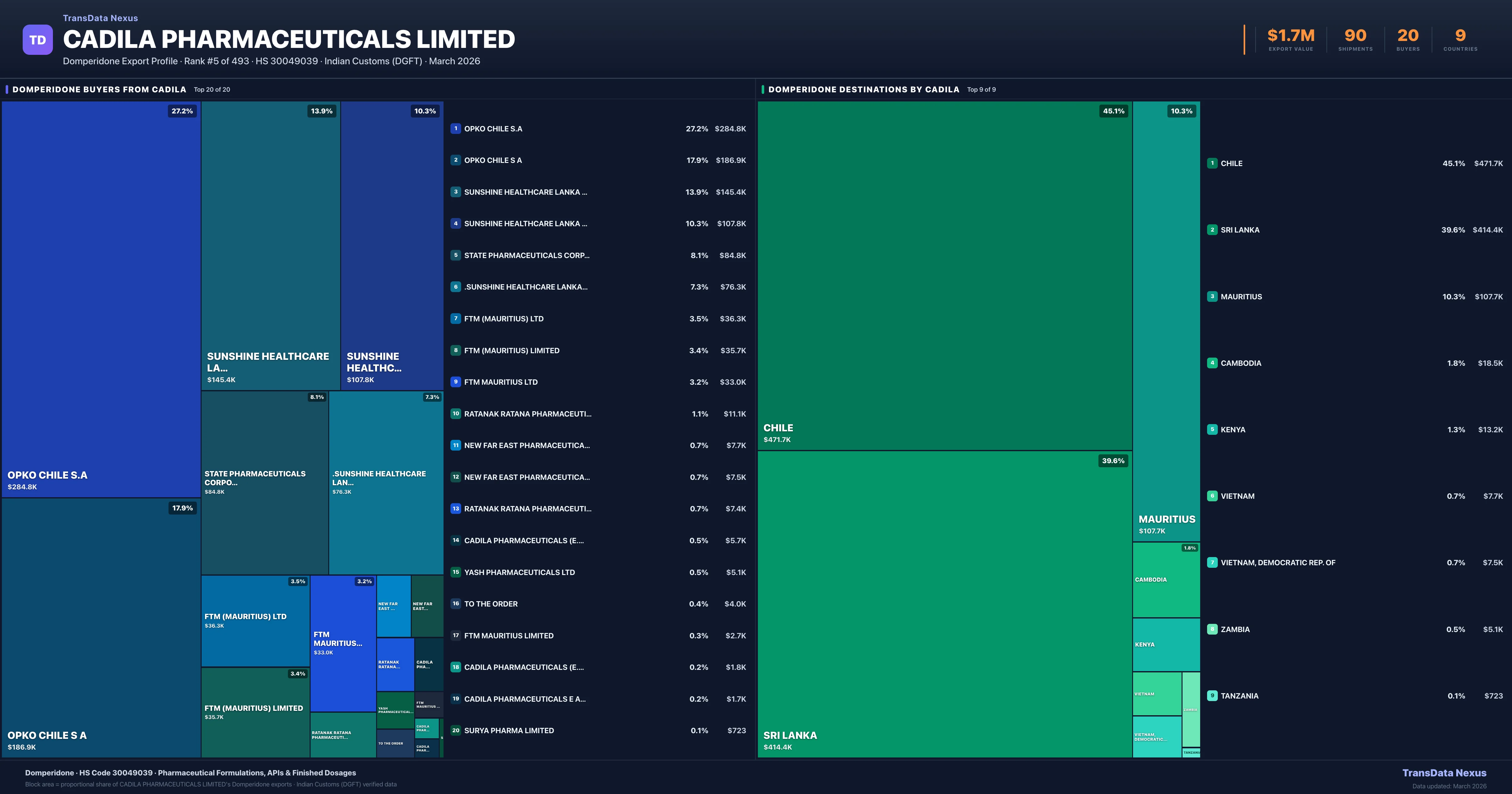Click the Domperidone Buyers From Cadila heading

pyautogui.click(x=99, y=90)
